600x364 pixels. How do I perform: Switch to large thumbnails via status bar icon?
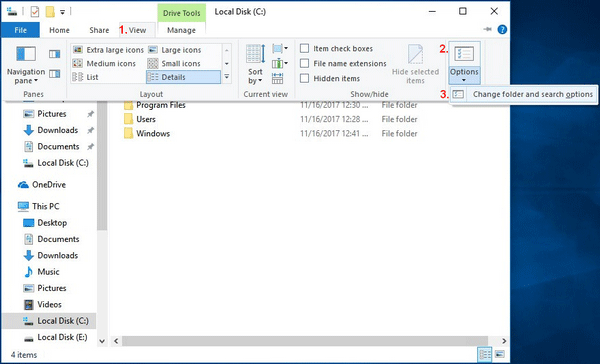pyautogui.click(x=500, y=355)
